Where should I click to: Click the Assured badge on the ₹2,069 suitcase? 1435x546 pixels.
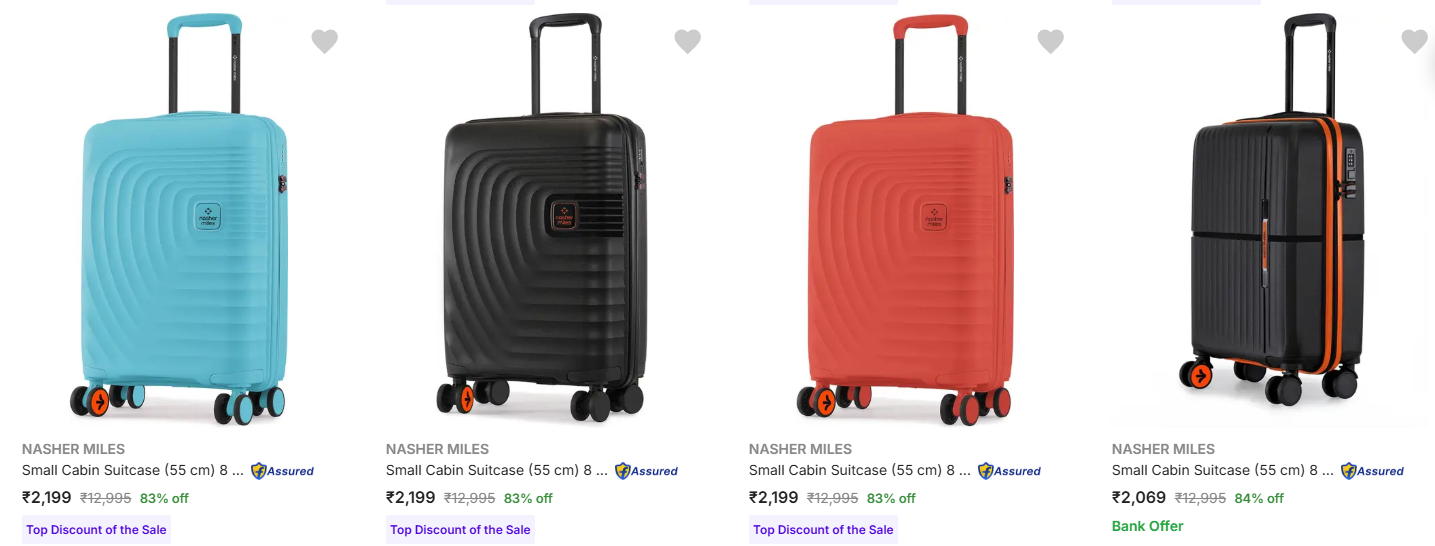pos(1372,471)
